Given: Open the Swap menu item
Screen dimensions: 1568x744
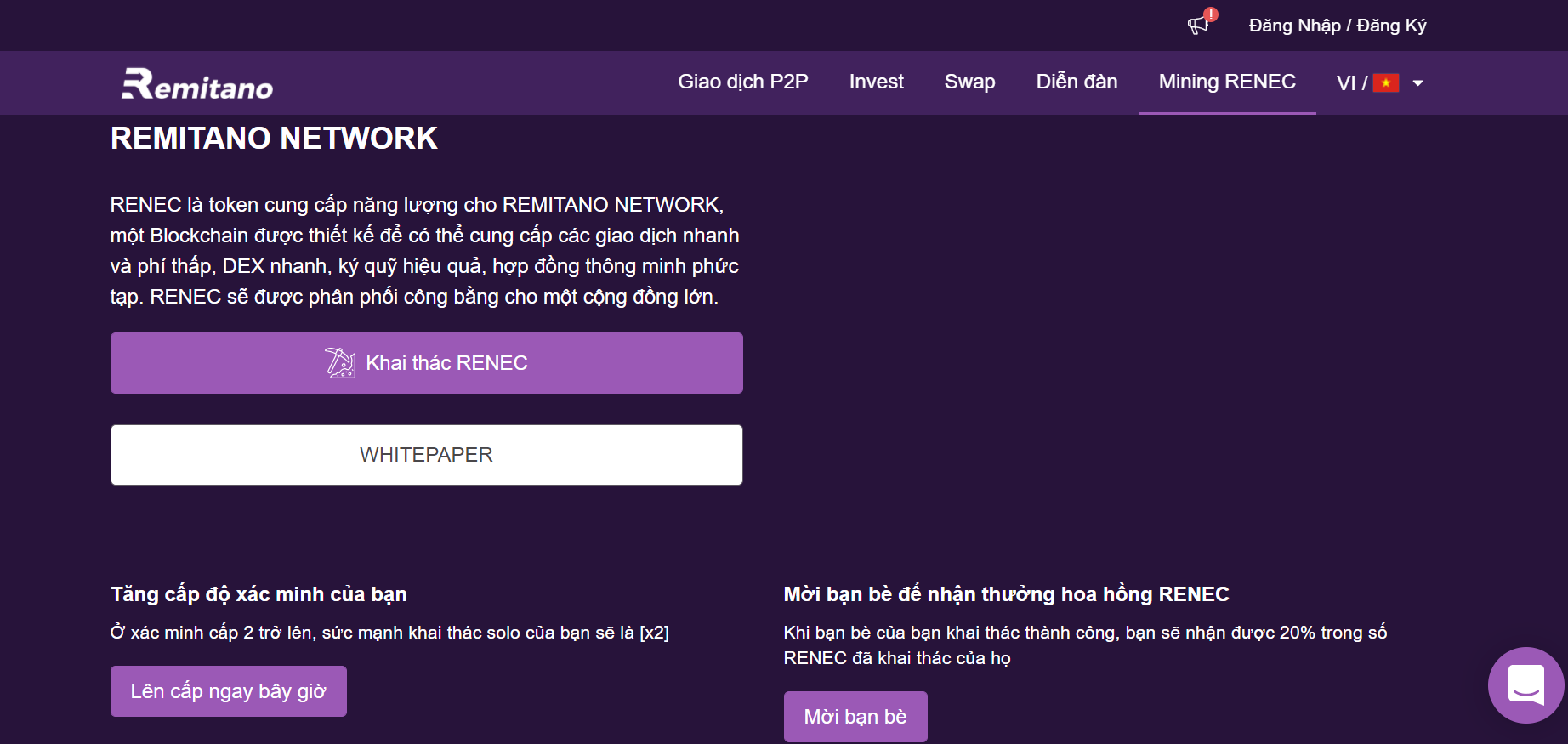Looking at the screenshot, I should [969, 82].
